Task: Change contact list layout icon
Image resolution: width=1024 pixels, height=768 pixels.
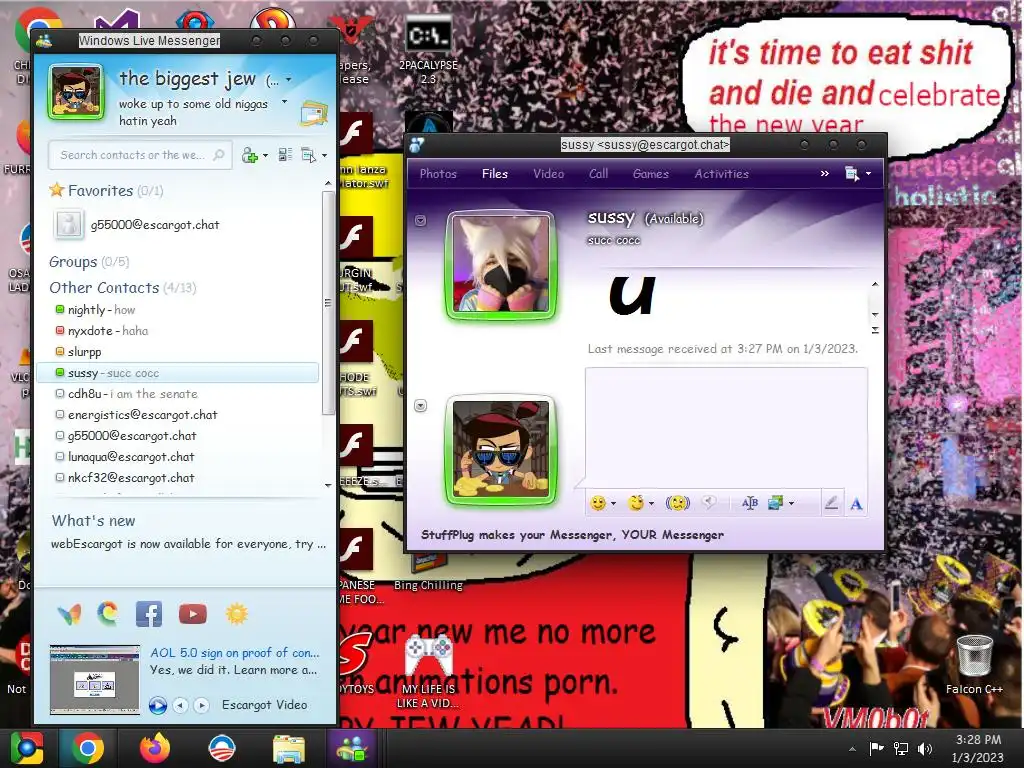Action: [x=285, y=155]
